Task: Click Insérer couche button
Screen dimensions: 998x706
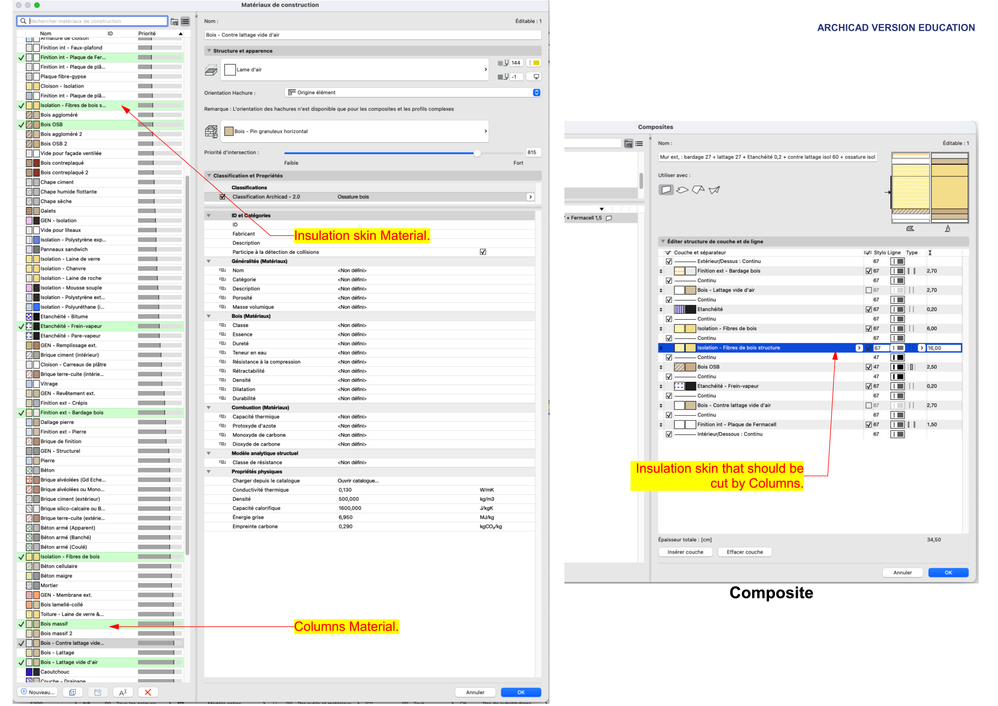Action: [685, 552]
